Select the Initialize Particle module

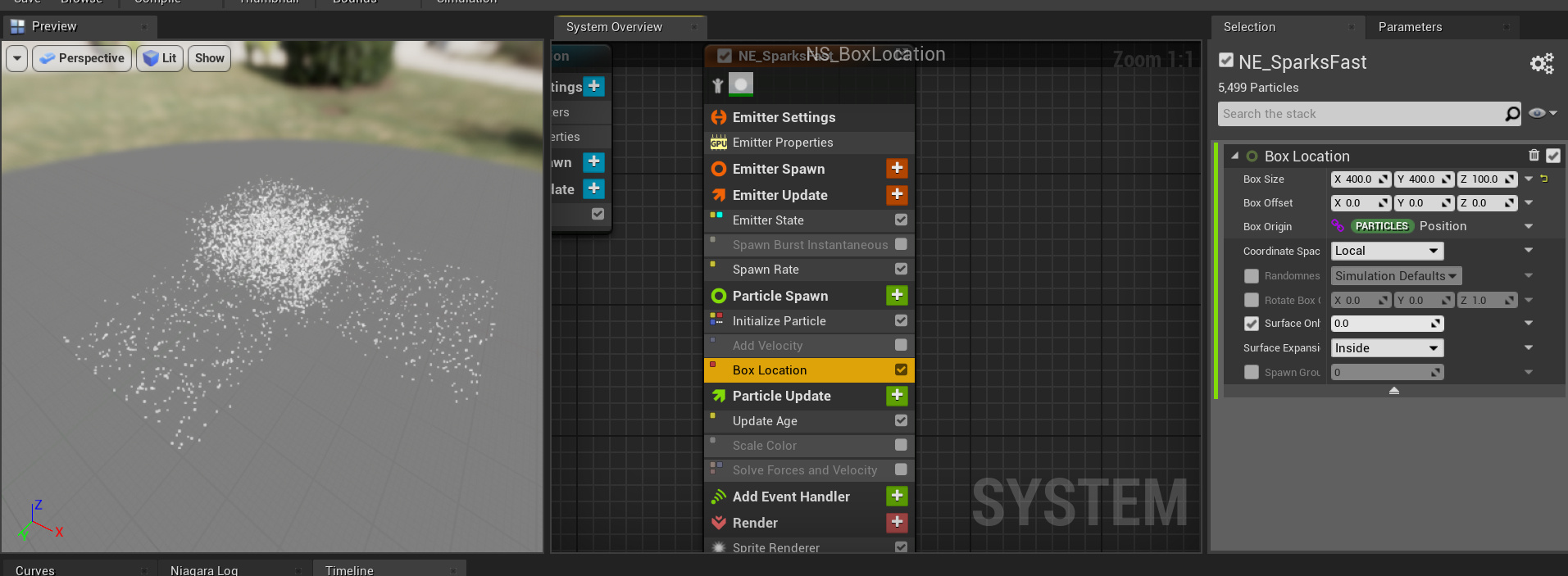tap(809, 320)
